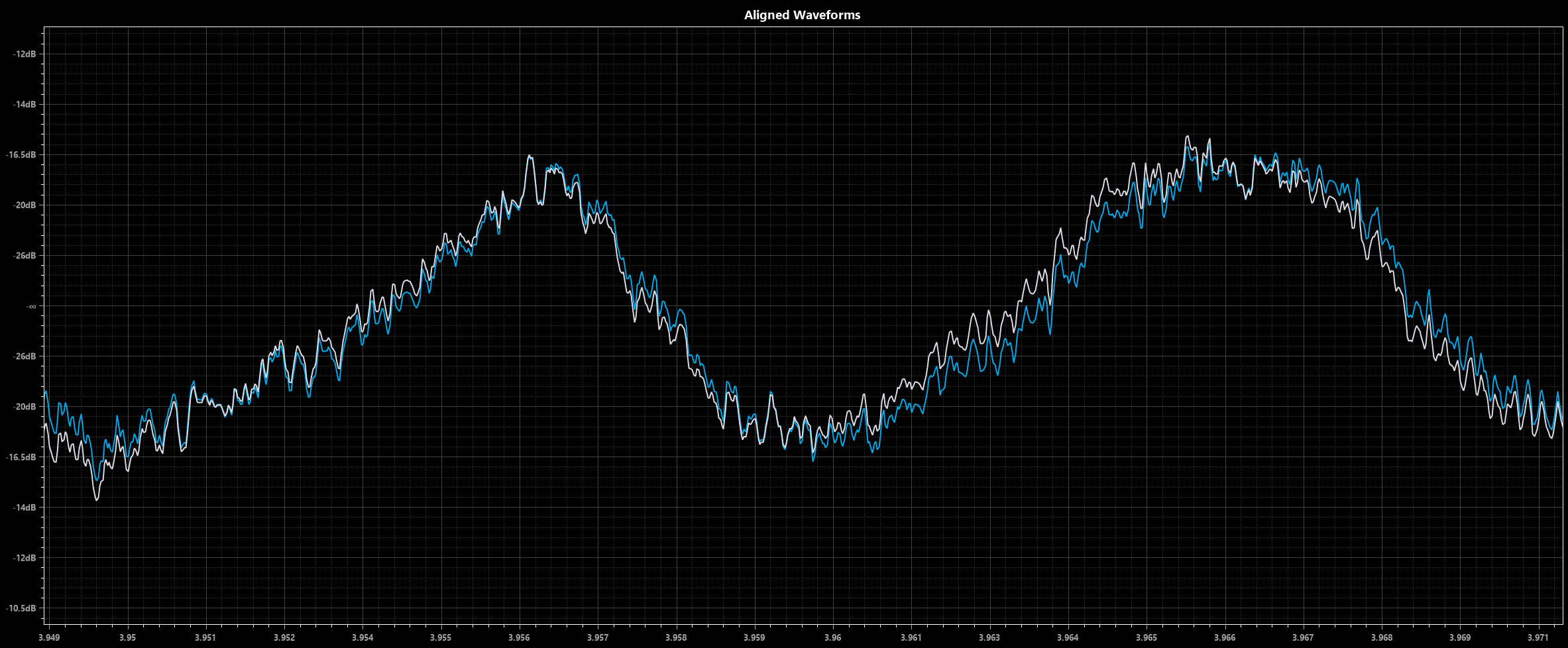This screenshot has height=648, width=1568.
Task: Click the 3.951 time axis label
Action: tap(205, 638)
